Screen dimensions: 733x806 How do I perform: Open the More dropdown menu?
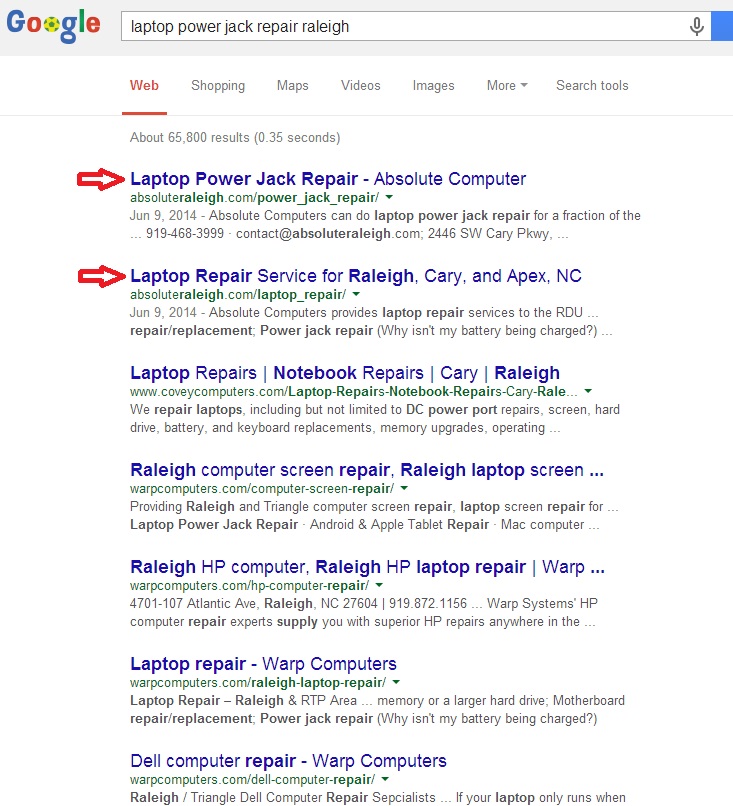(x=507, y=86)
